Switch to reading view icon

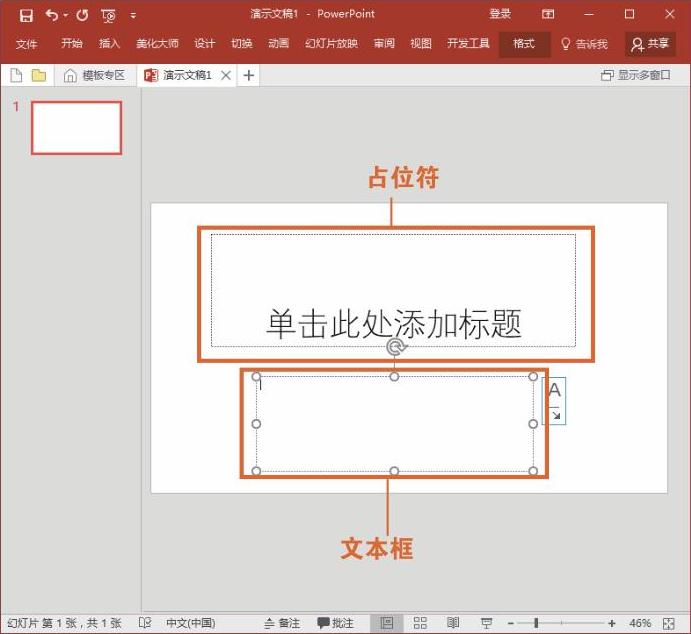tap(453, 623)
